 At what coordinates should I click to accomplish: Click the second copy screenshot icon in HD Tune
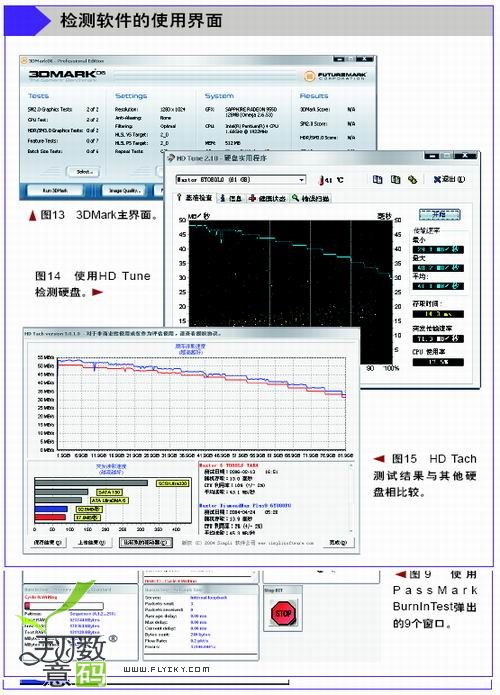pos(395,179)
